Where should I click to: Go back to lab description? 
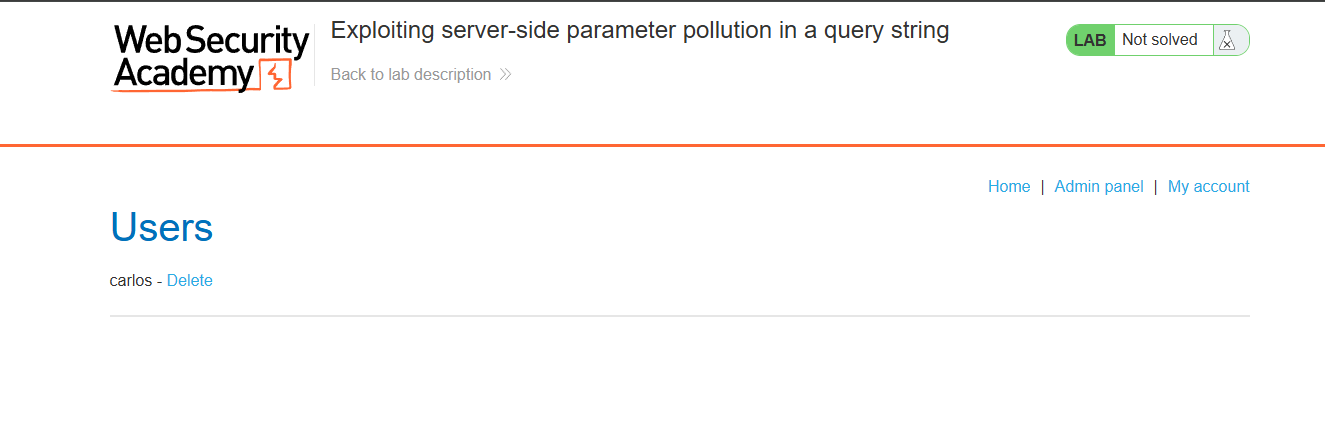[x=411, y=74]
